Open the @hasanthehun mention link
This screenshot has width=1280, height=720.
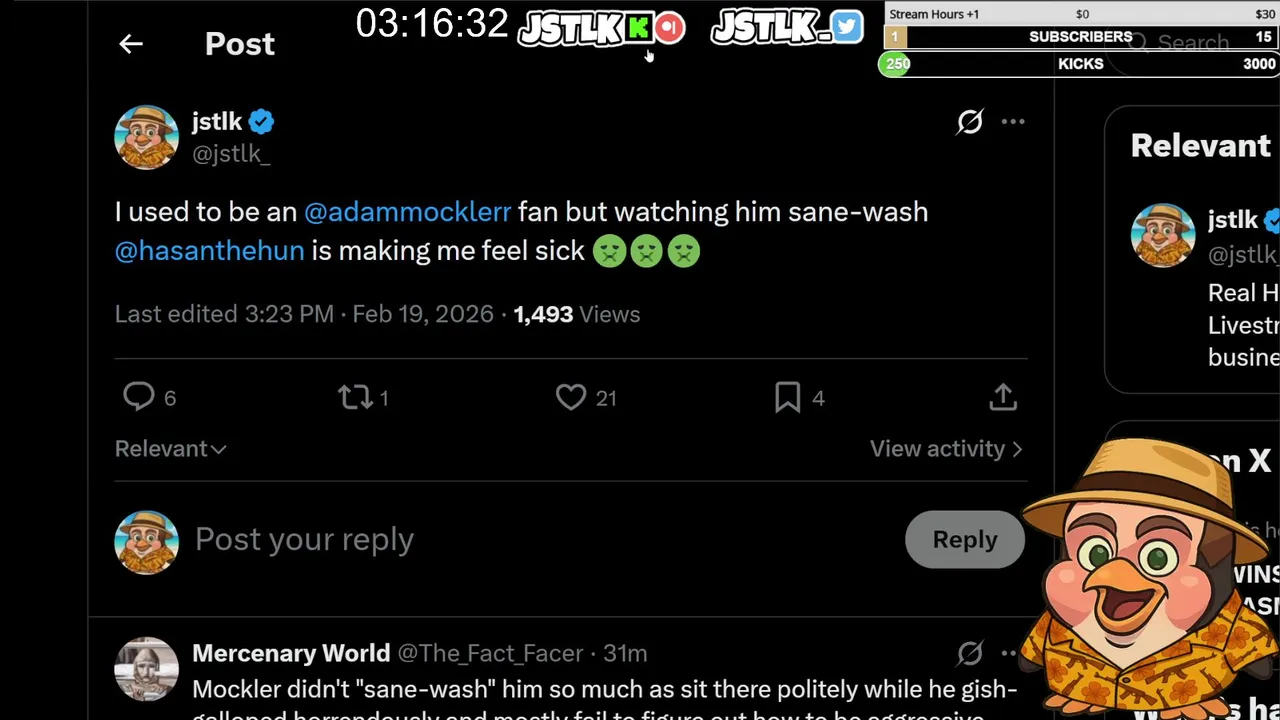pos(209,250)
